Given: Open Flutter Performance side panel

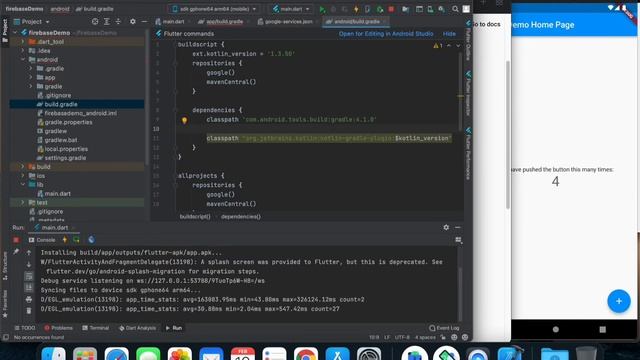Looking at the screenshot, I should (468, 153).
